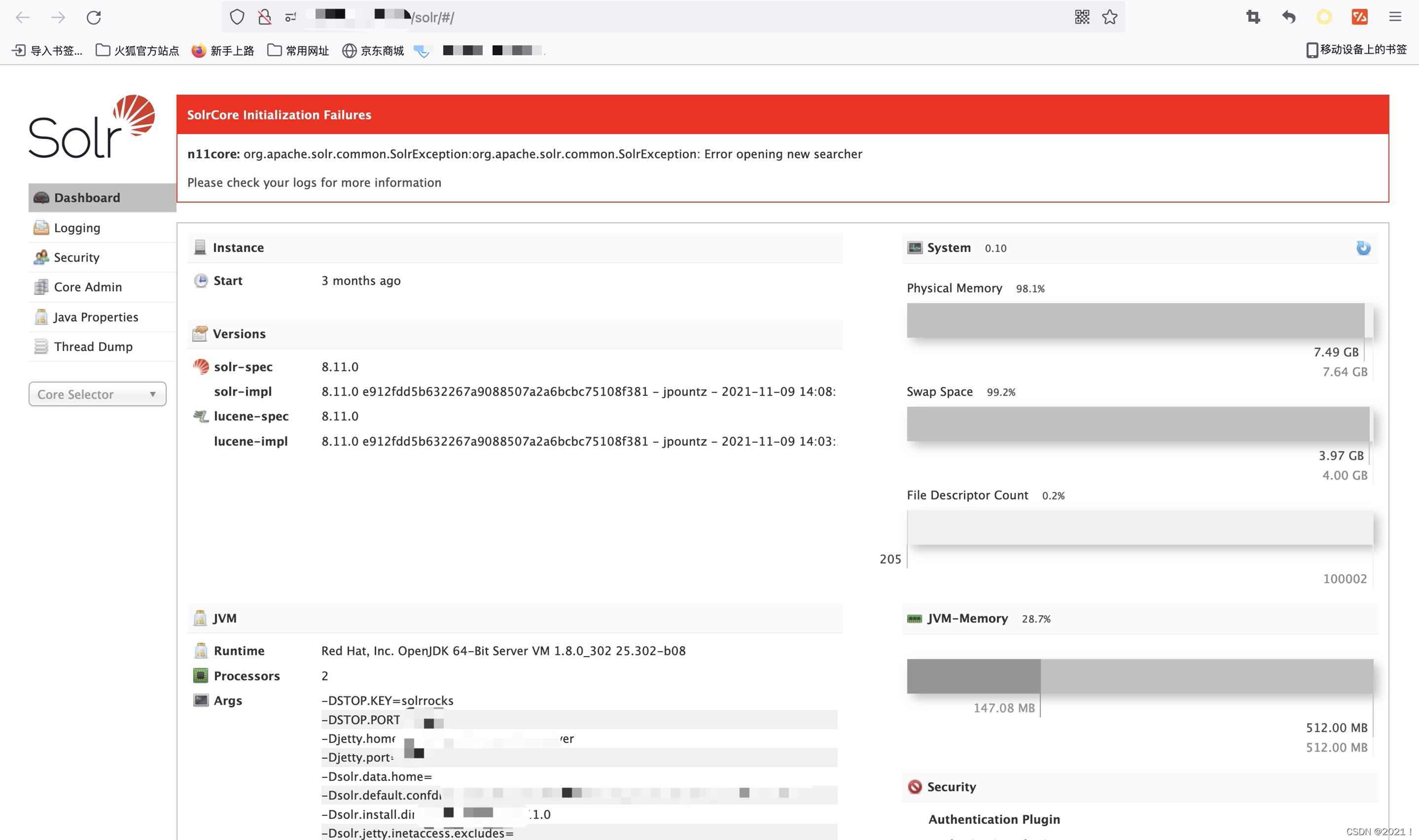Click the 7.49 GB memory value

(x=1336, y=352)
